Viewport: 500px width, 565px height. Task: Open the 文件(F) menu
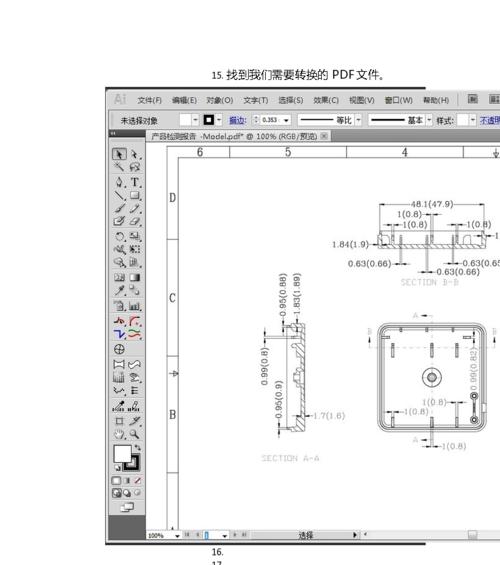(x=149, y=100)
